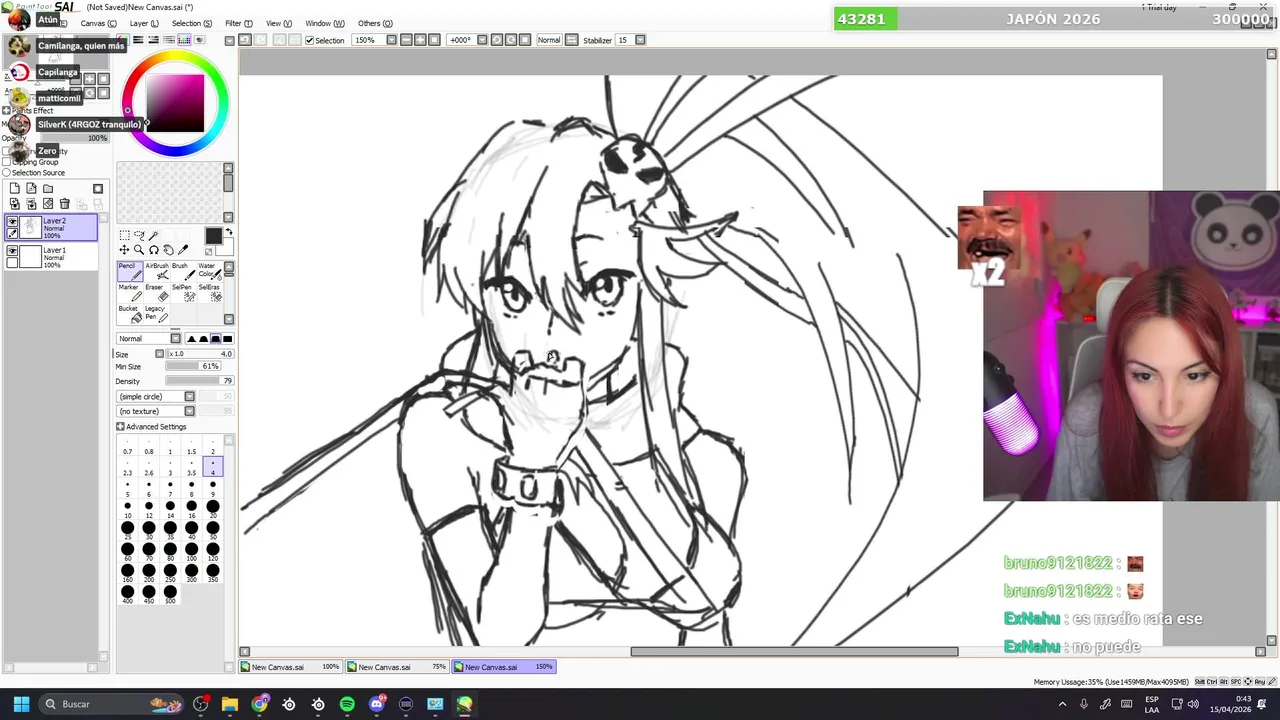Toggle visibility eye of Layer1

coord(12,251)
